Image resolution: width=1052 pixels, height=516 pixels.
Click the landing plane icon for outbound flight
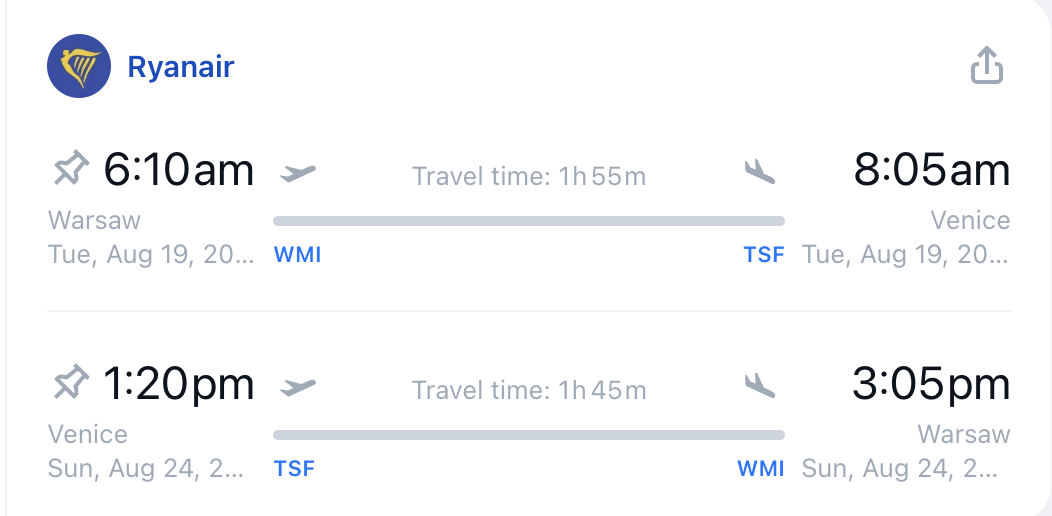tap(760, 172)
